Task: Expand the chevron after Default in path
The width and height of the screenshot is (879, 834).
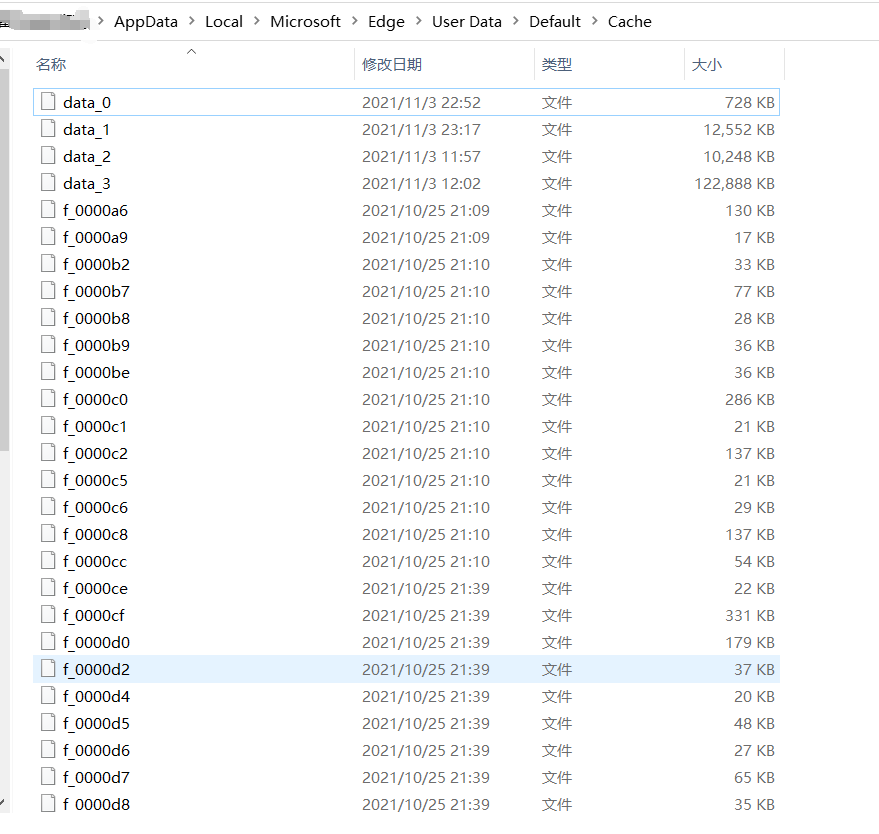Action: (x=595, y=21)
